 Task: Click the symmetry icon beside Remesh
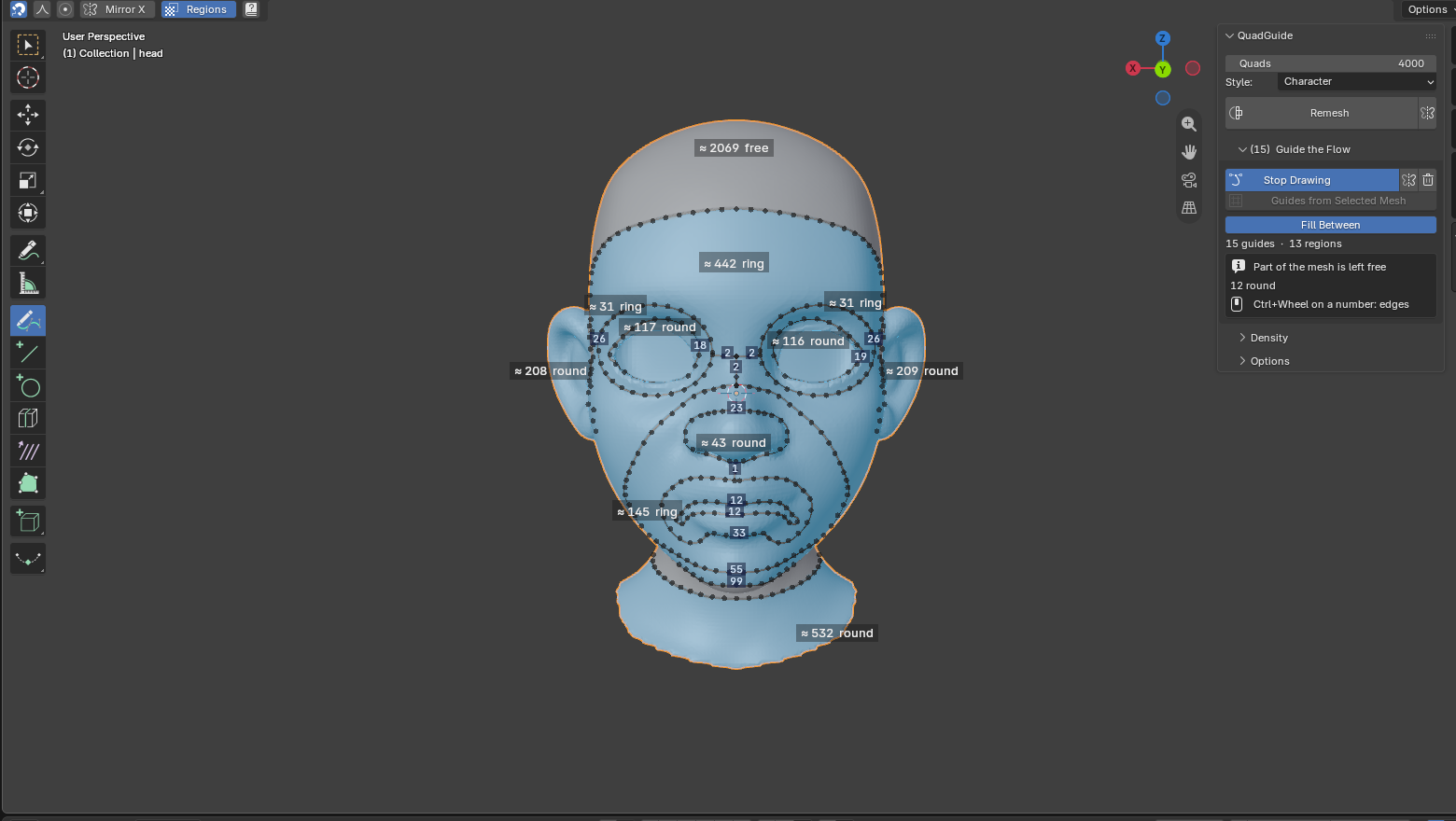(x=1427, y=113)
